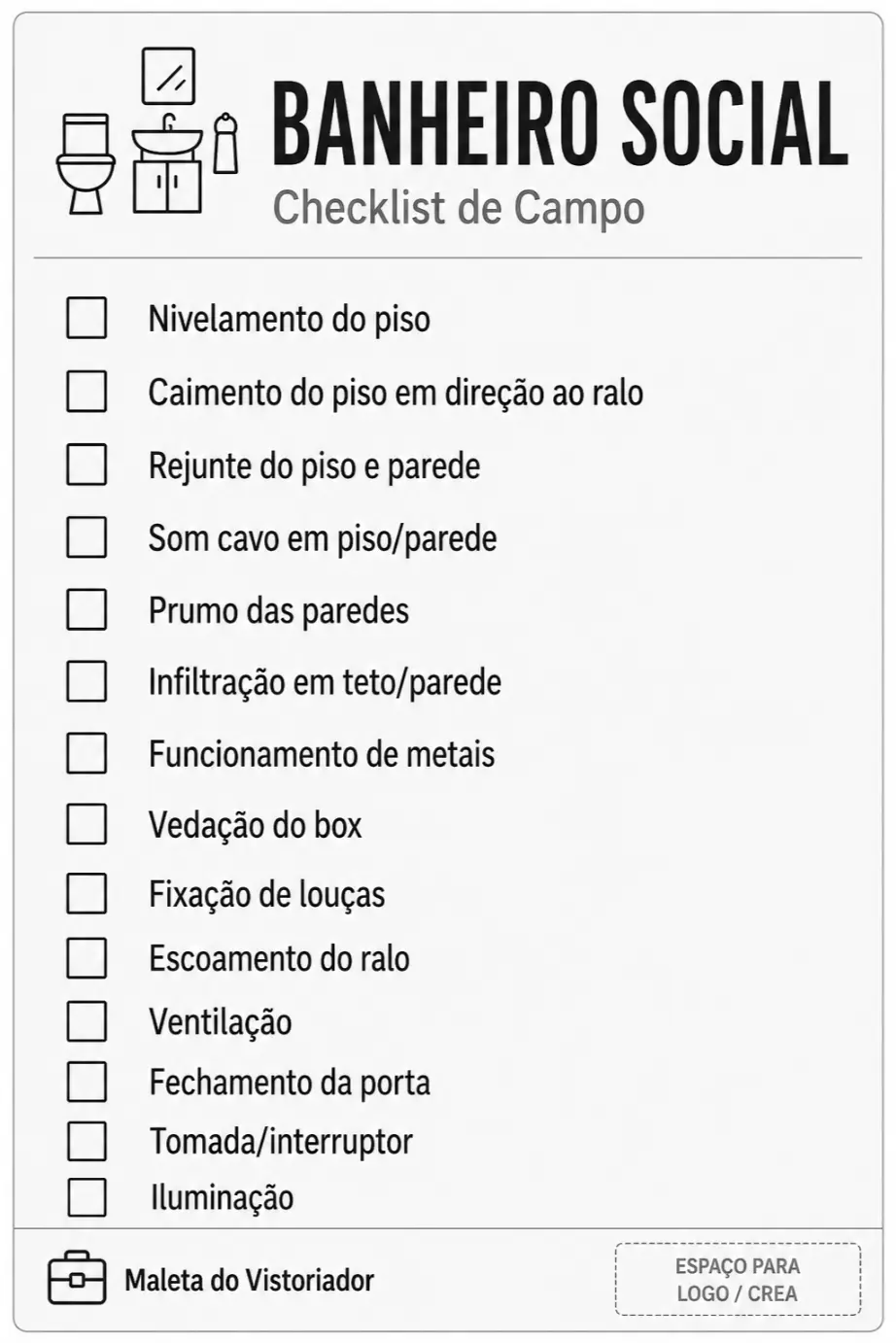Check Fixação de louças box
Viewport: 896px width, 1343px height.
click(x=86, y=893)
